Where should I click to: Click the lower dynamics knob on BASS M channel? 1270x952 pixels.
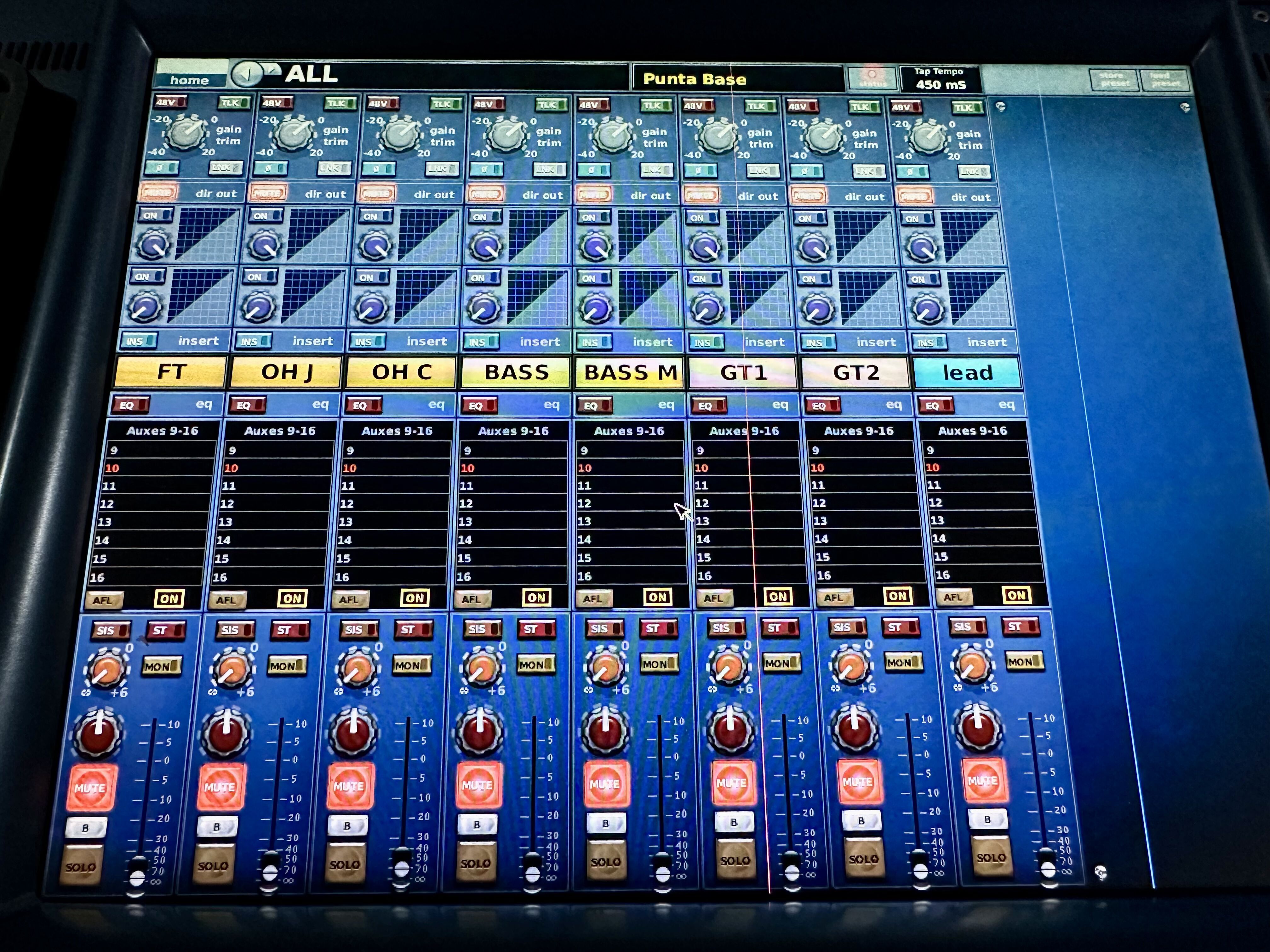595,308
